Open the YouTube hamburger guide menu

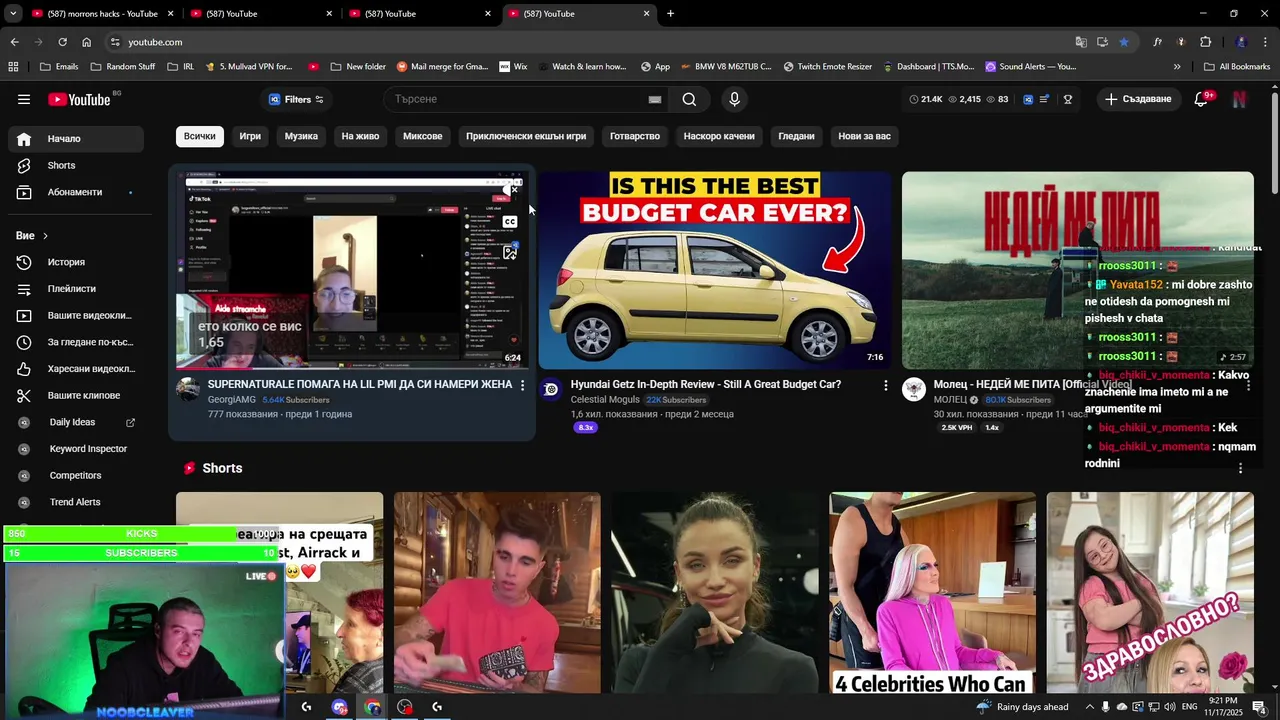(x=24, y=99)
